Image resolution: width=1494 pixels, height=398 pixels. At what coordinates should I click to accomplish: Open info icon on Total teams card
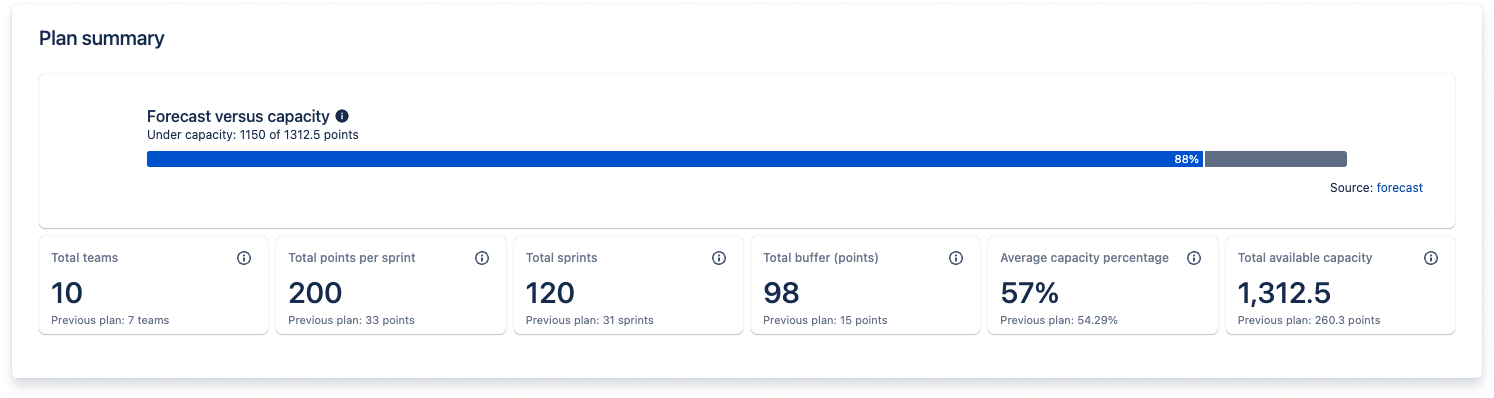click(x=244, y=258)
